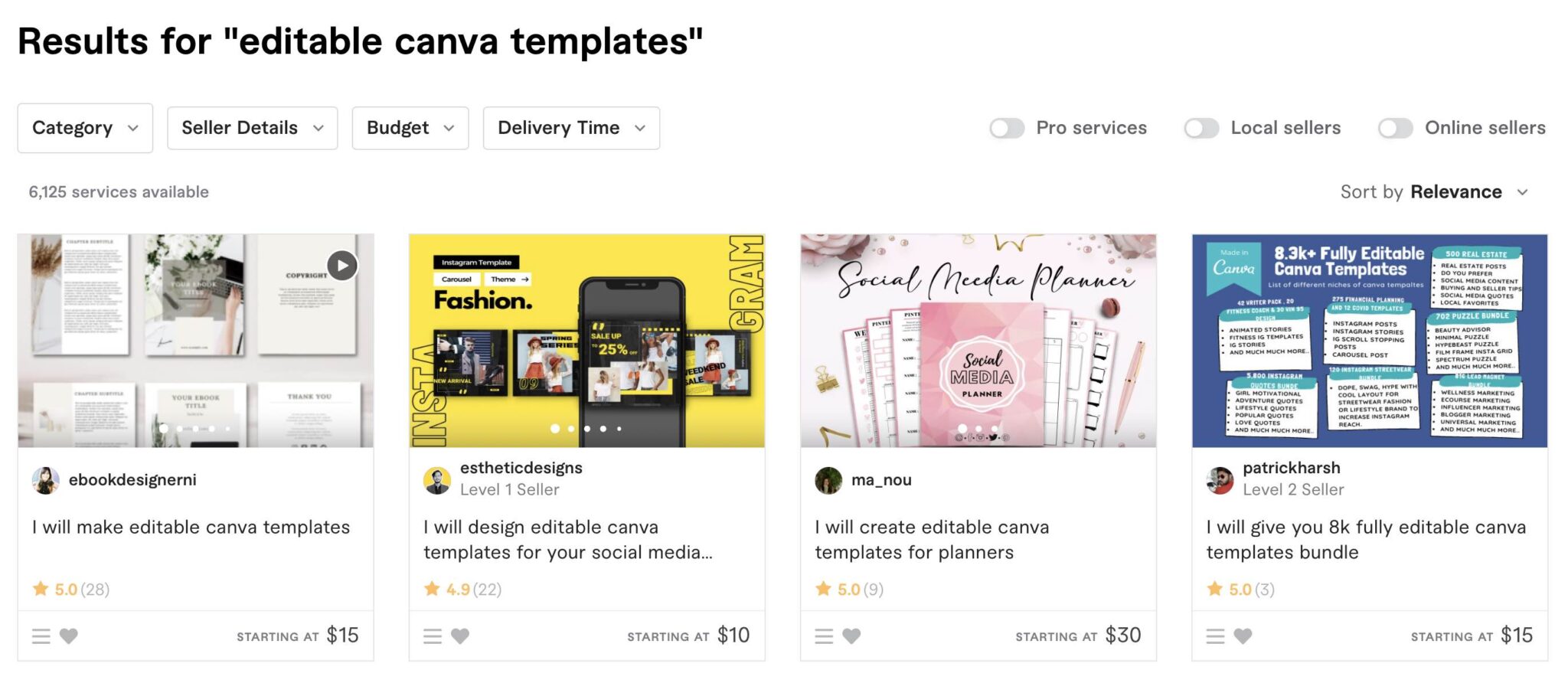Expand the Budget filter dropdown

click(x=410, y=128)
